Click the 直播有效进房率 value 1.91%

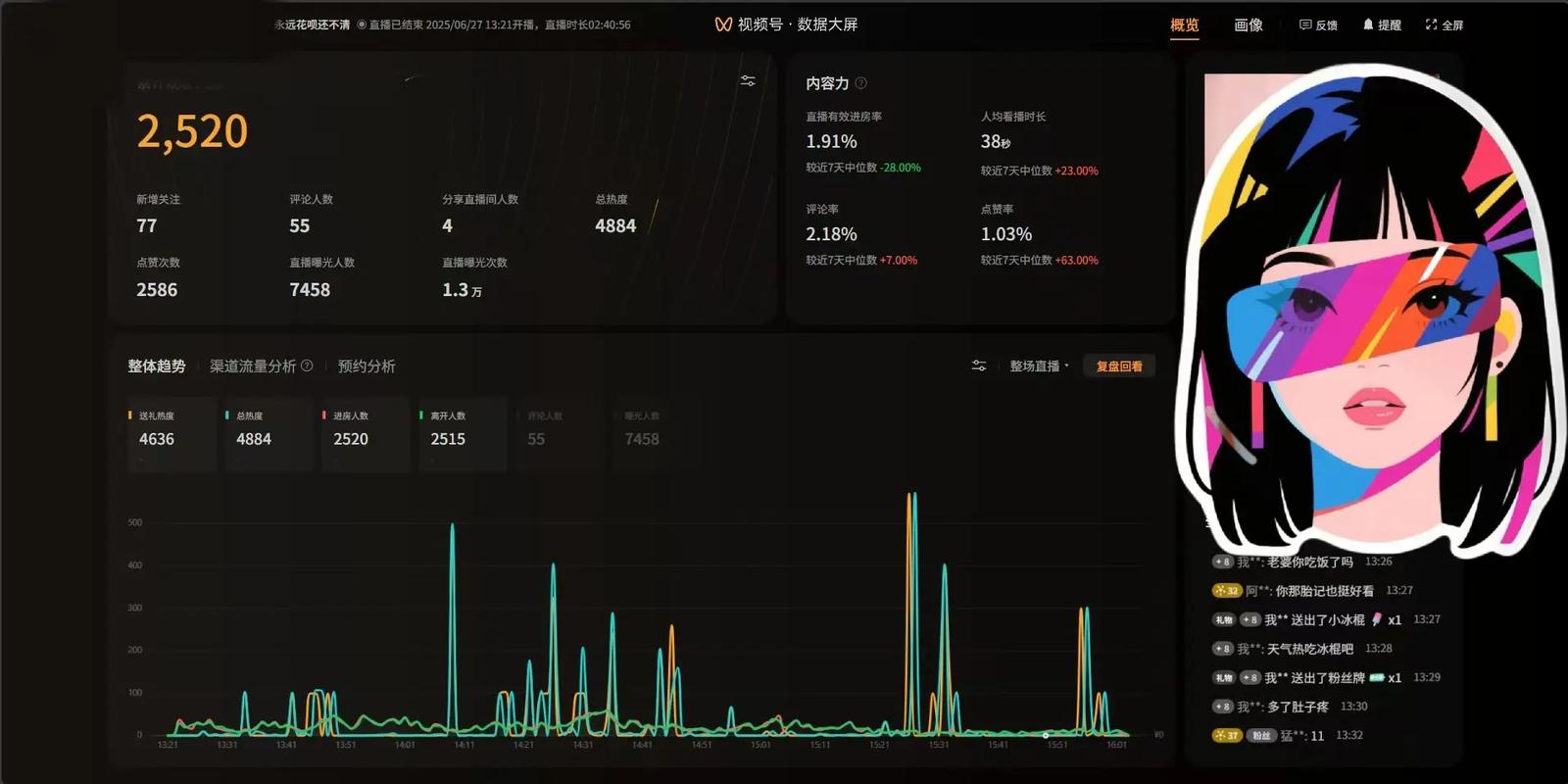click(831, 142)
